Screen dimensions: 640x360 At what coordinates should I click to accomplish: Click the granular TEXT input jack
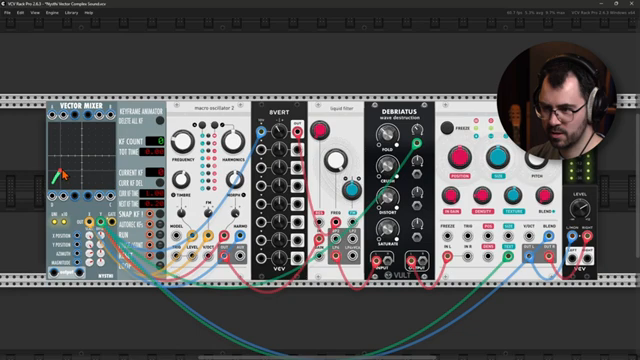point(508,256)
